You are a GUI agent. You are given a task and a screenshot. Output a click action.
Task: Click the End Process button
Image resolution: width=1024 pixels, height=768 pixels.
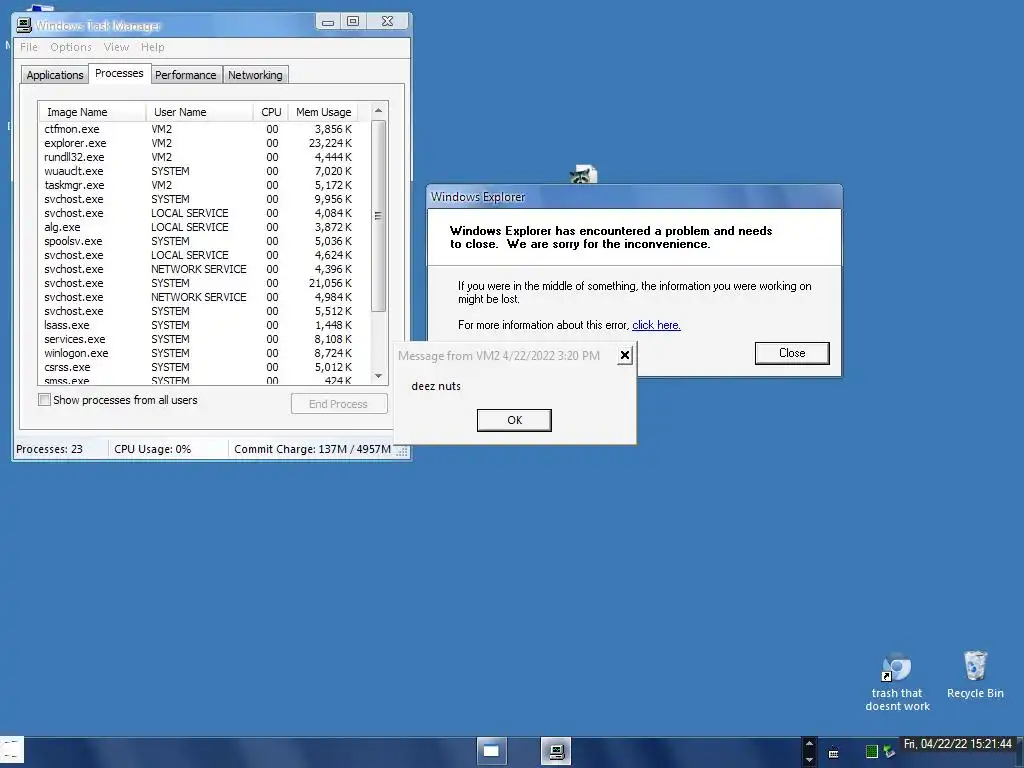pyautogui.click(x=339, y=404)
